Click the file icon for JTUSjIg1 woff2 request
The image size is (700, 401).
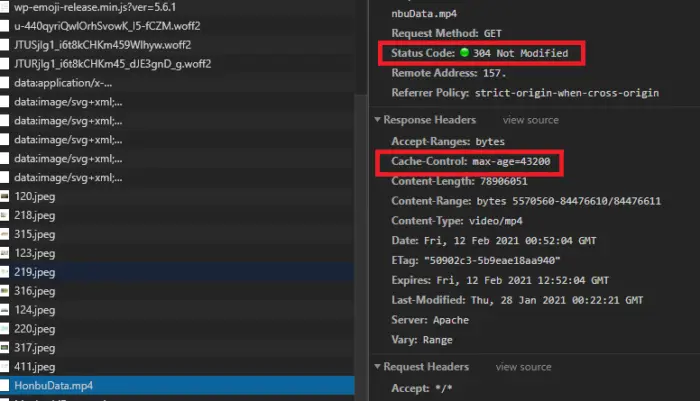click(x=6, y=45)
